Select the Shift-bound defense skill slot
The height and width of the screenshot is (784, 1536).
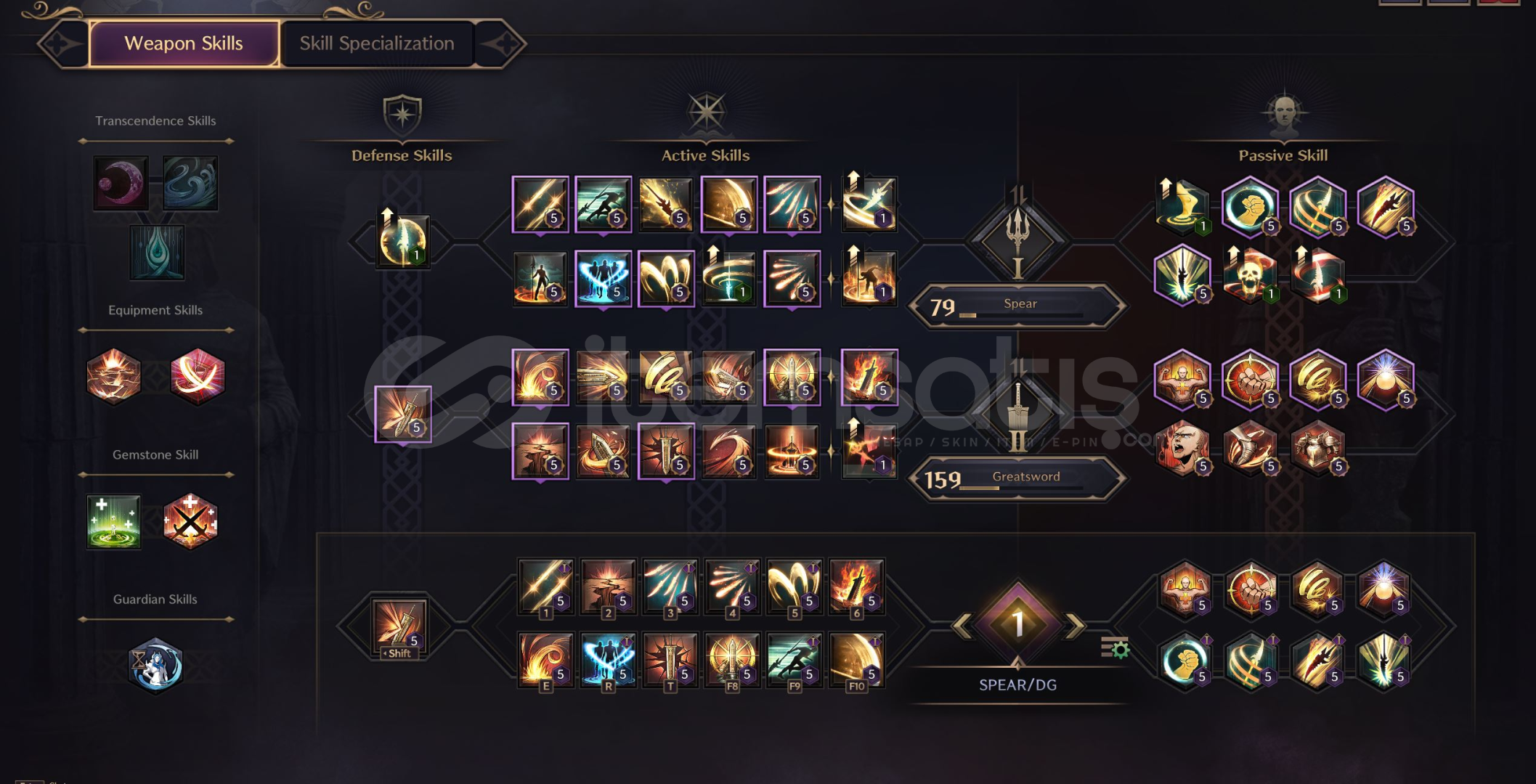399,627
